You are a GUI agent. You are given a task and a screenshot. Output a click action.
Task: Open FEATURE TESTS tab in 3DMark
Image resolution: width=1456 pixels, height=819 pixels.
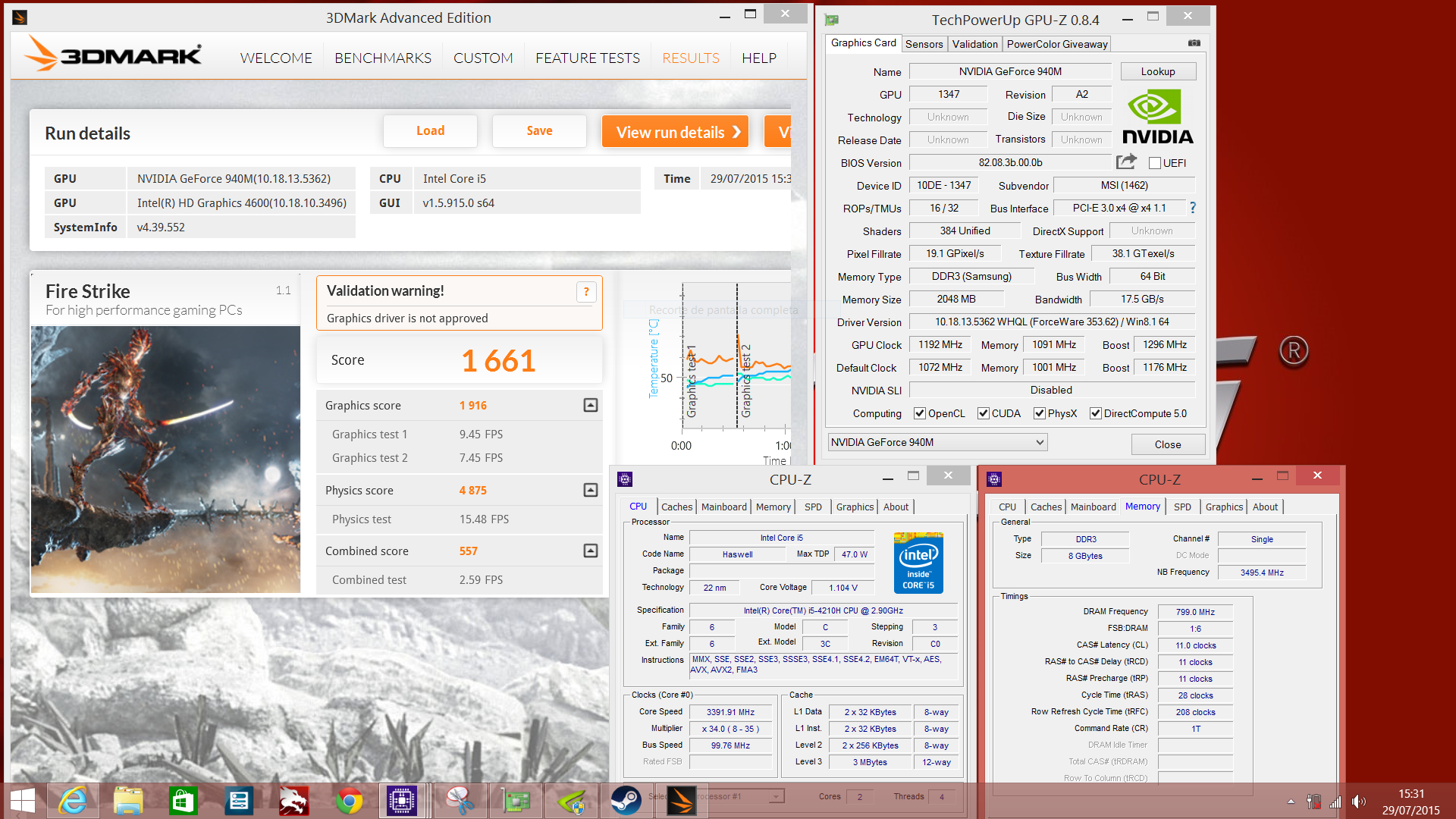pos(588,58)
